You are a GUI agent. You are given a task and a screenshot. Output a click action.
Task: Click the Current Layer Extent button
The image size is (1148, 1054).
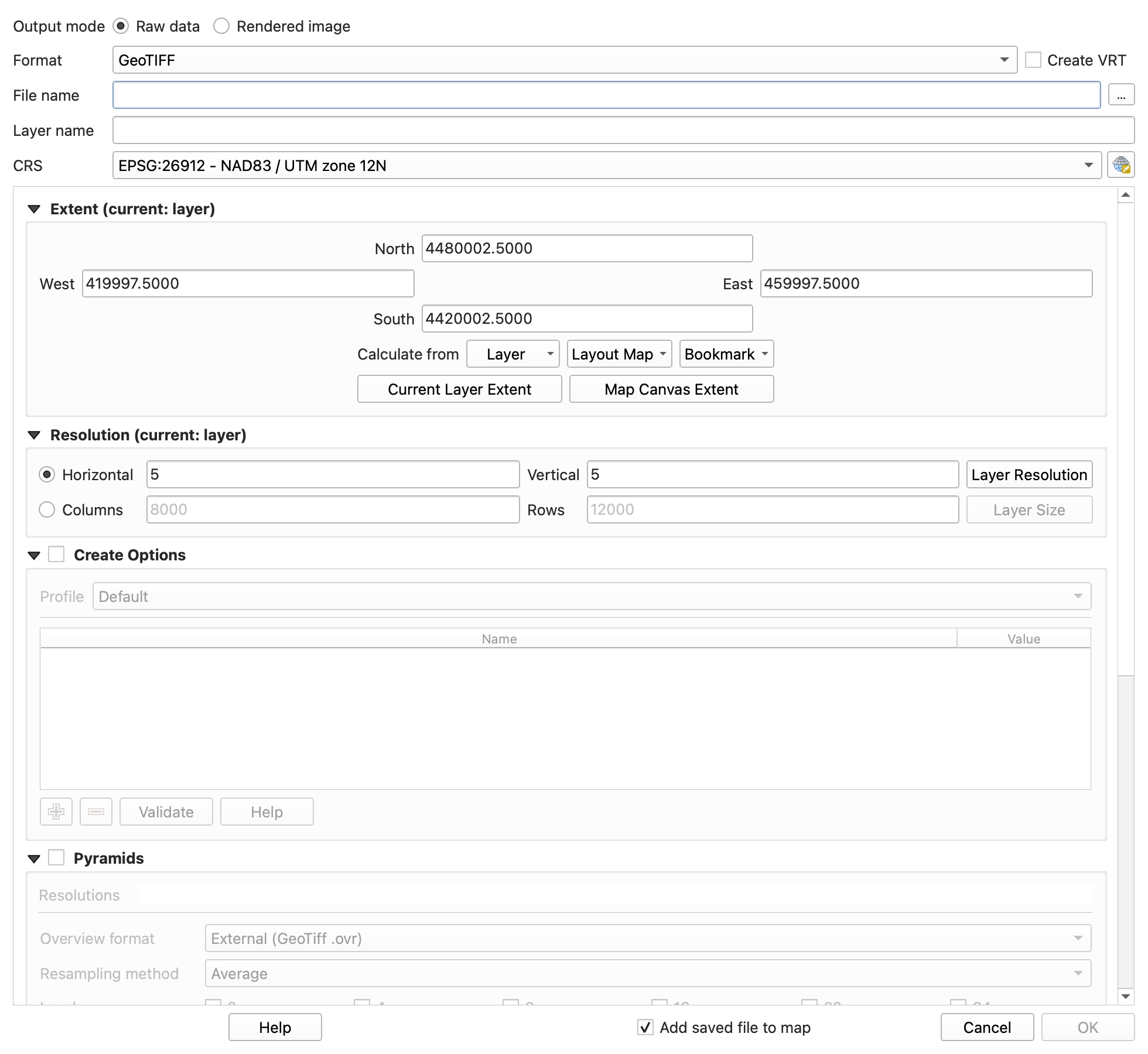pyautogui.click(x=459, y=389)
